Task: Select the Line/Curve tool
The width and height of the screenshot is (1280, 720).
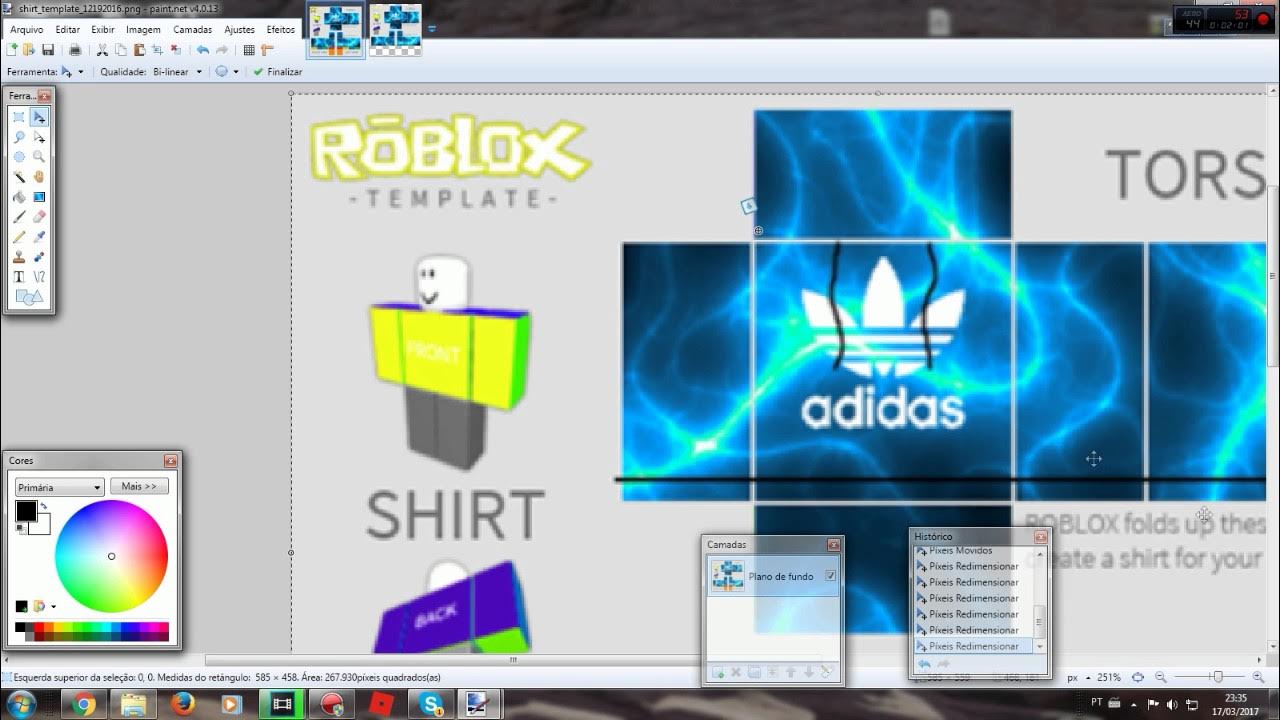Action: (39, 277)
